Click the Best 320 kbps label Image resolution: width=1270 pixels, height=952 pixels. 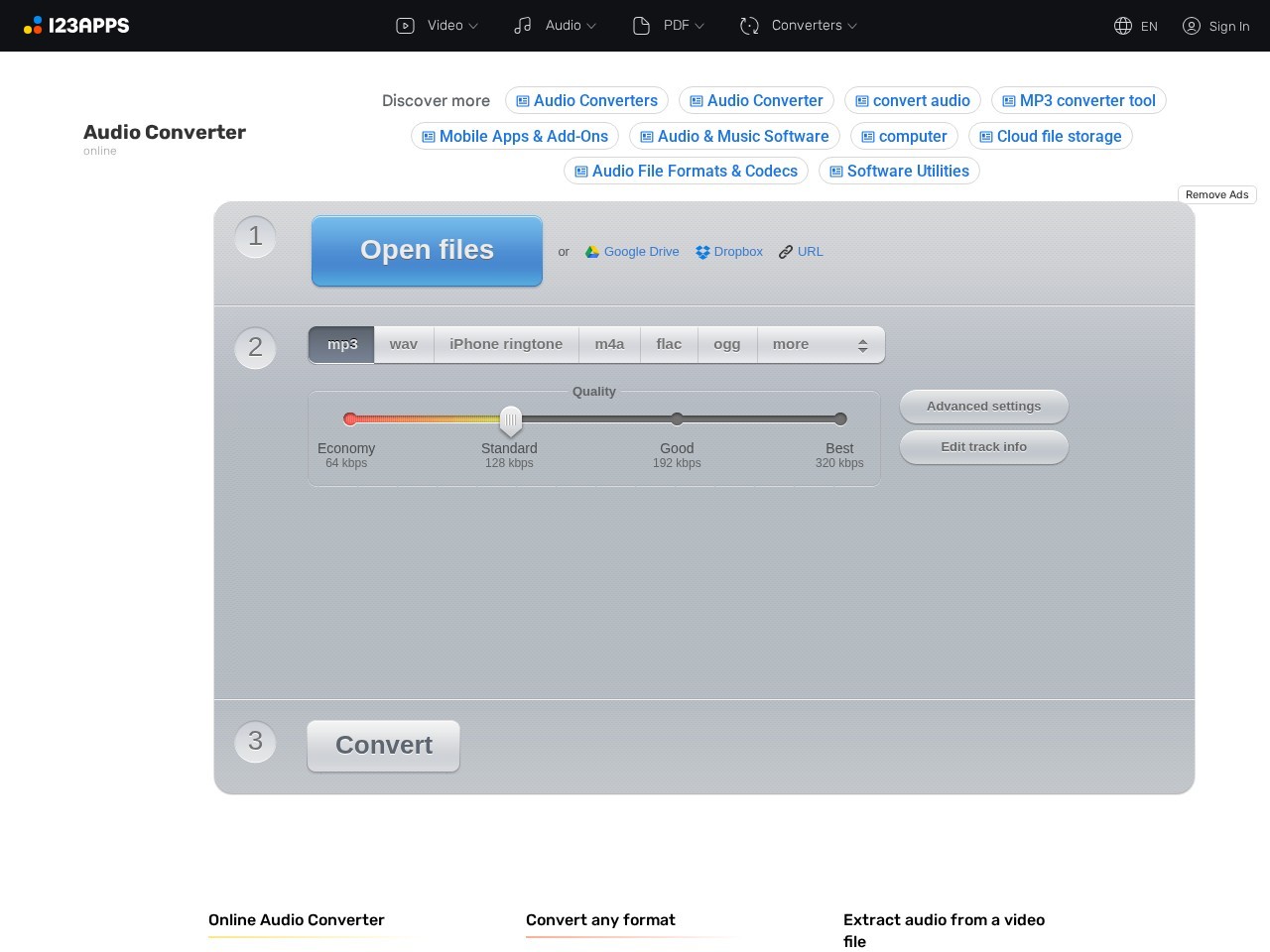(839, 455)
